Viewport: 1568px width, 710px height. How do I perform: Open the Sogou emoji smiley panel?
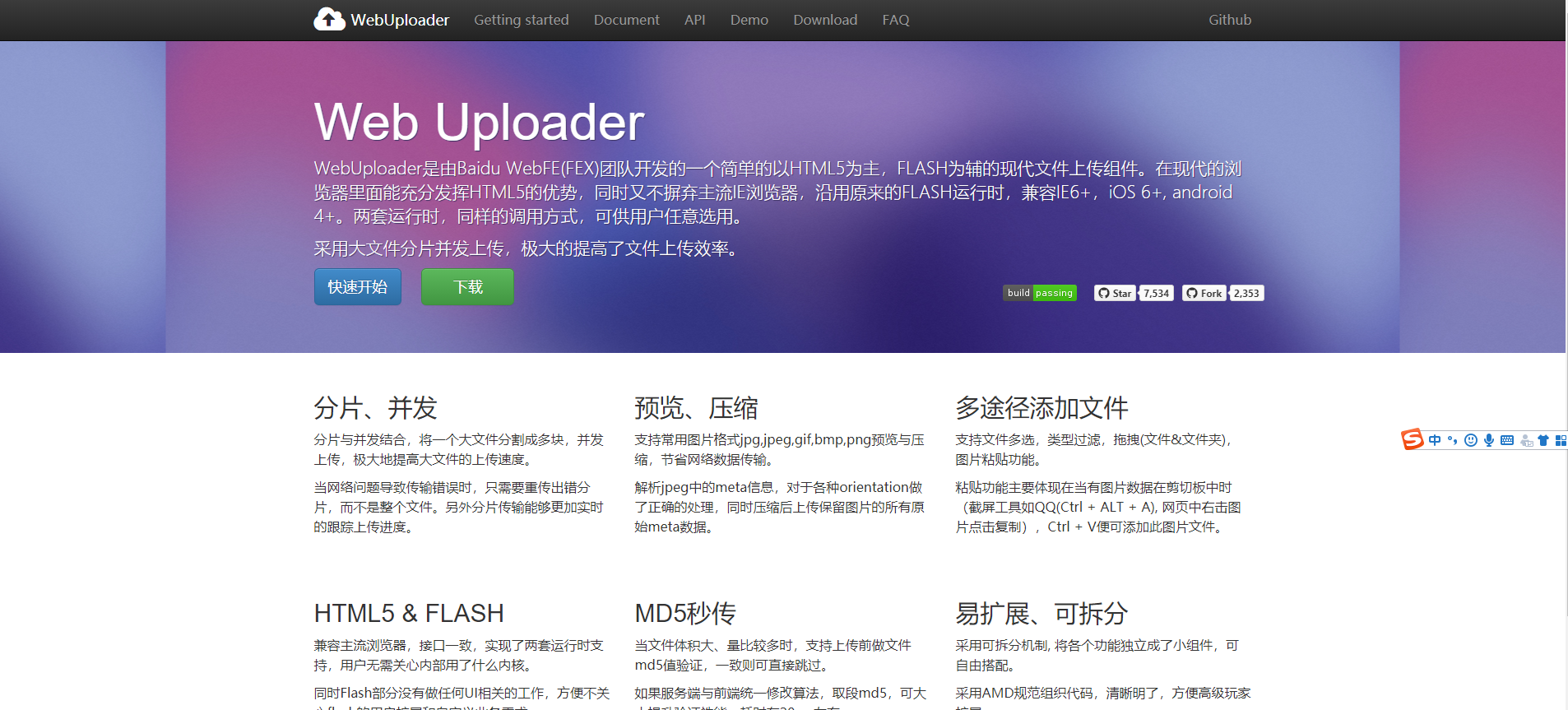(1471, 440)
